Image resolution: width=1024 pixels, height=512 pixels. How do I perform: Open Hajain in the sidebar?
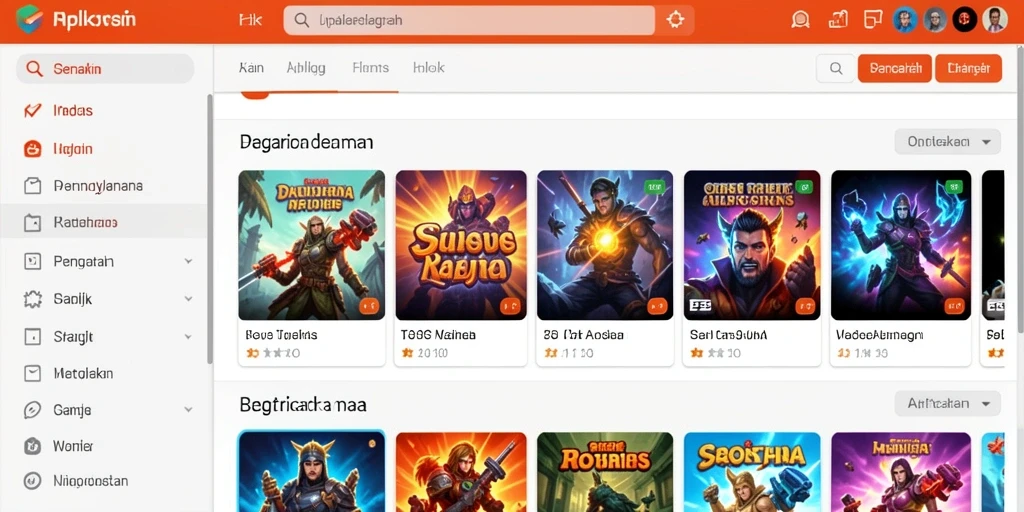[x=72, y=149]
